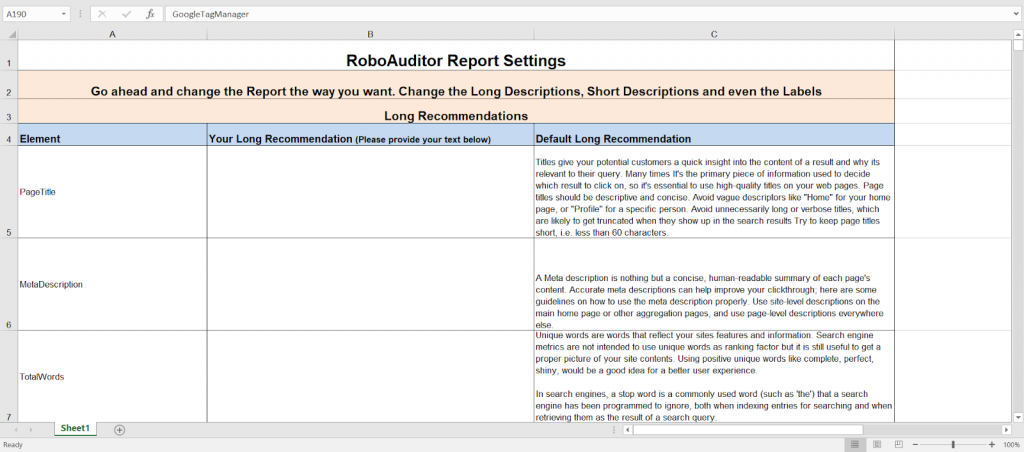This screenshot has height=452, width=1024.
Task: Click the 100% zoom level label
Action: [1011, 444]
